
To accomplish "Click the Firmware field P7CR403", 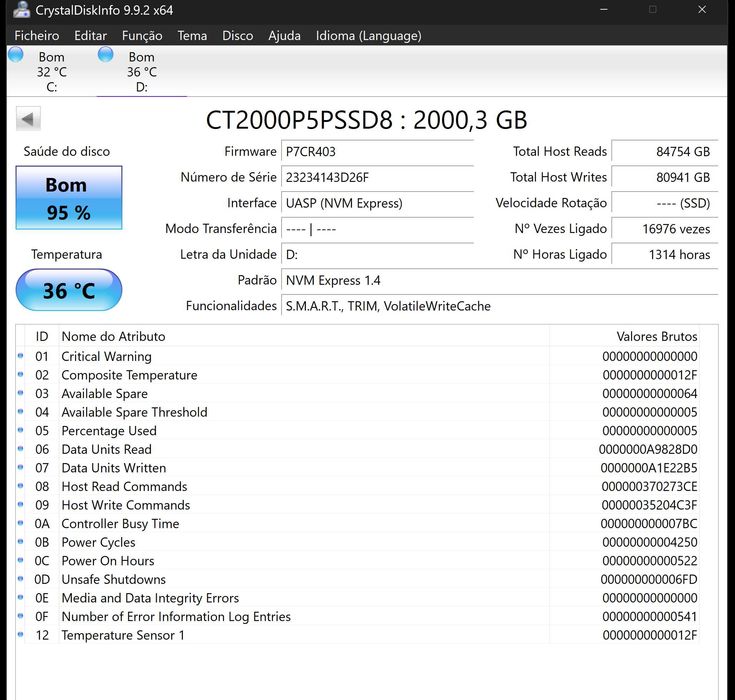I will coord(377,152).
